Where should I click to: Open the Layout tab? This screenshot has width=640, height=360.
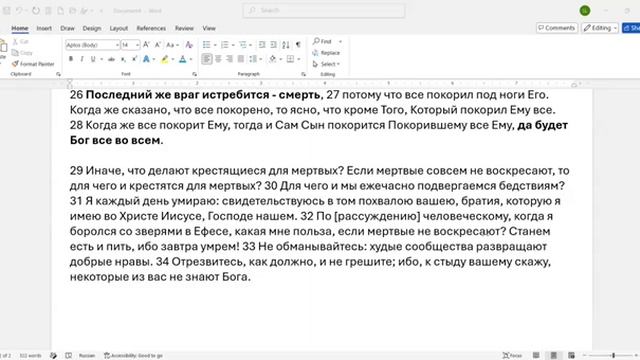pyautogui.click(x=119, y=28)
